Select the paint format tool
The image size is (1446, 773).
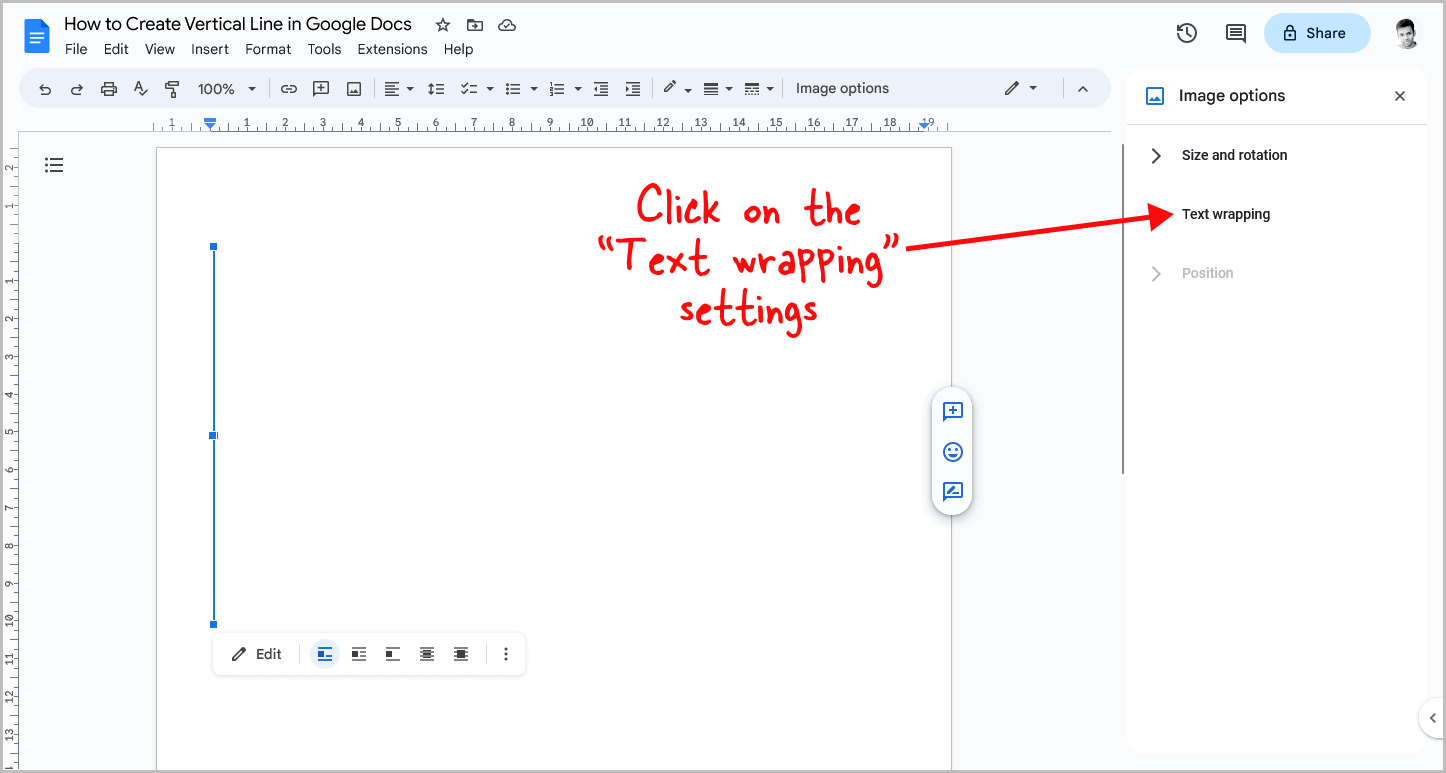point(172,88)
